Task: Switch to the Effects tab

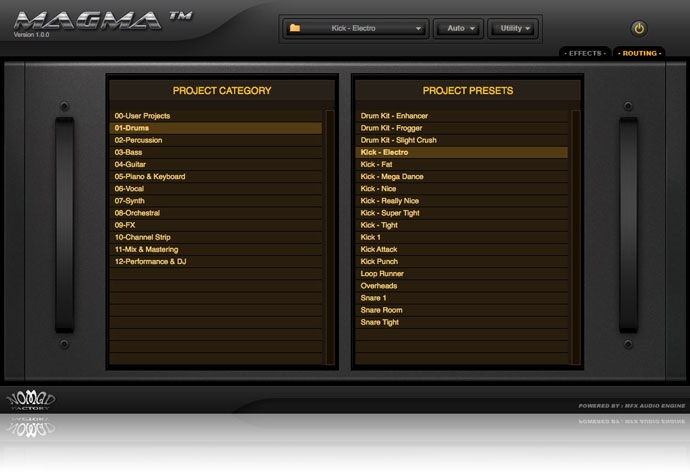Action: 584,52
